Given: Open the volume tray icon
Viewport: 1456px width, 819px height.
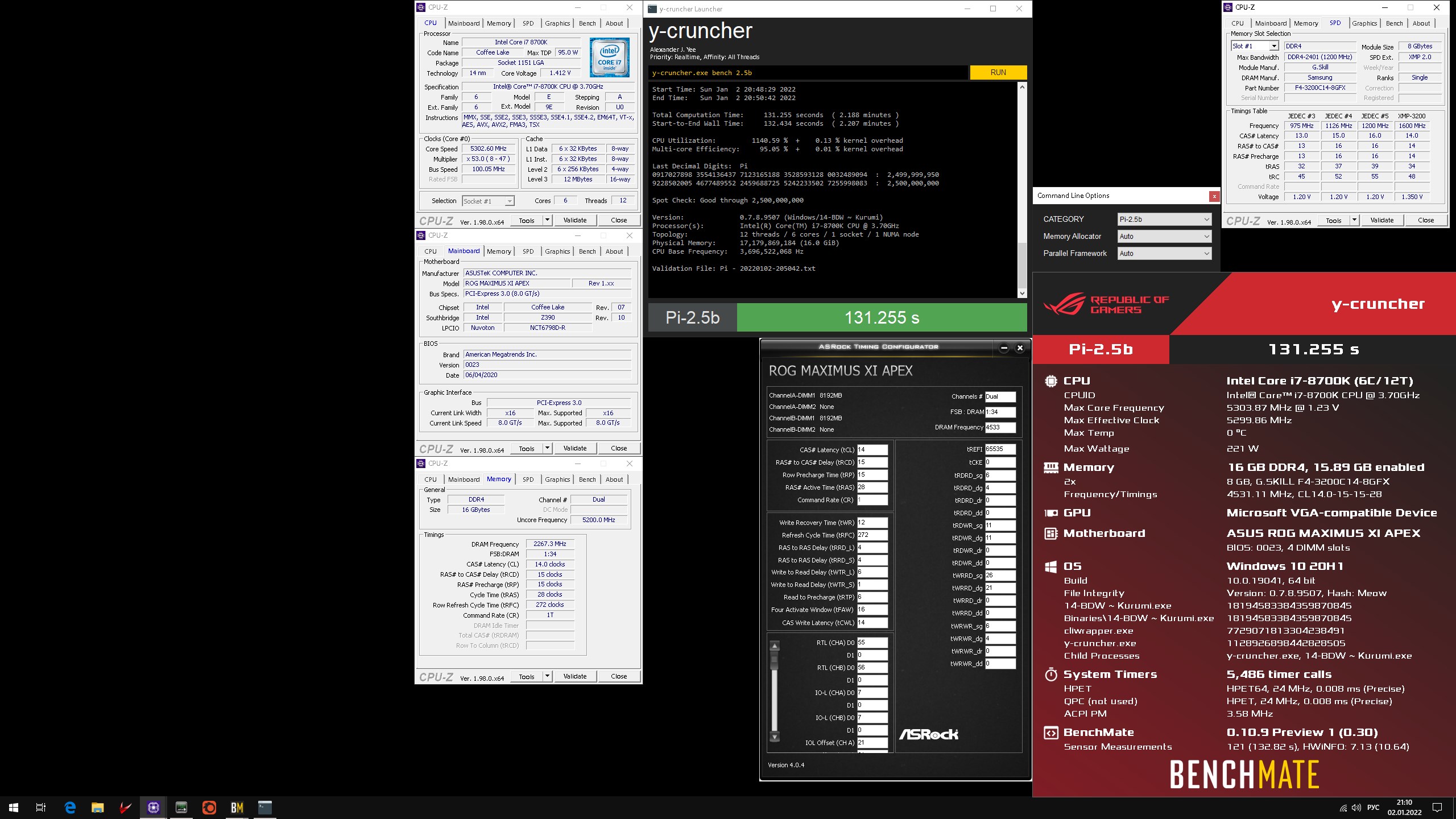Looking at the screenshot, I should [x=1356, y=808].
